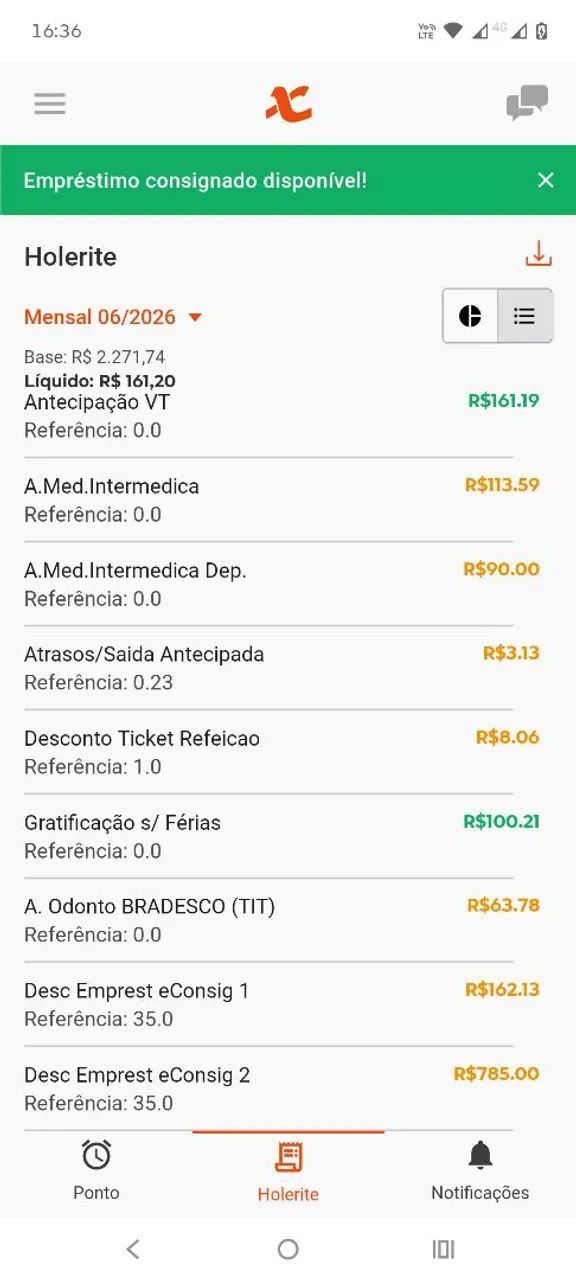Tap the orange app logo
The image size is (576, 1280).
289,103
